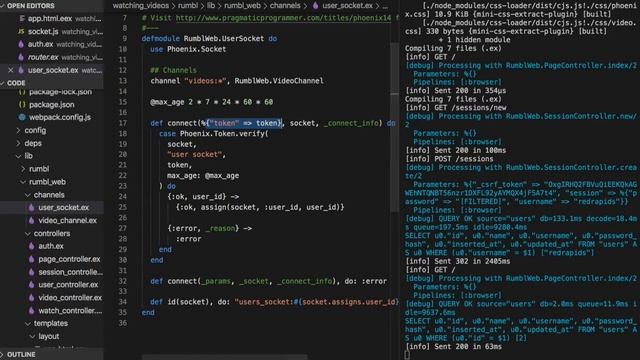Click the editor vertical scrollbar
Screen dimensions: 640x360
395,127
